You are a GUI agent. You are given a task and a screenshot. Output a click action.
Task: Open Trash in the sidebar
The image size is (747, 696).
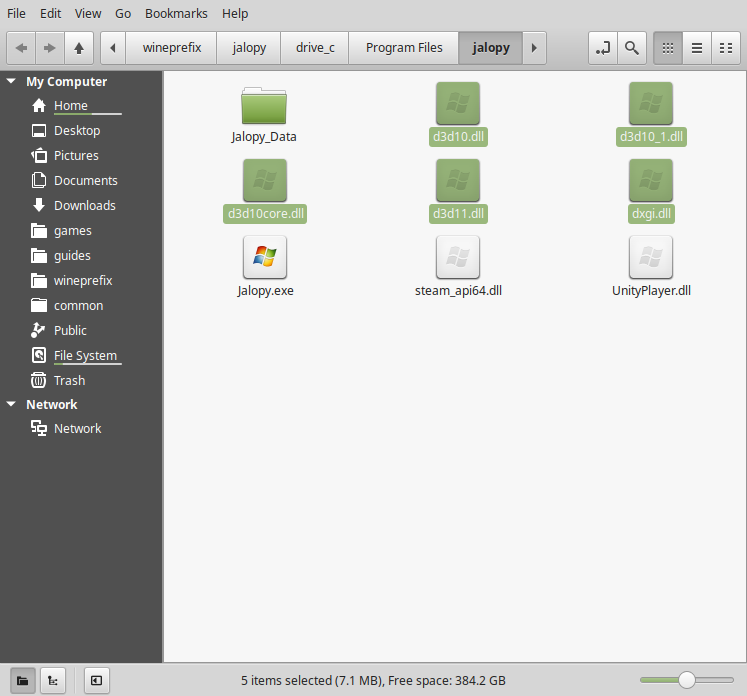(70, 381)
